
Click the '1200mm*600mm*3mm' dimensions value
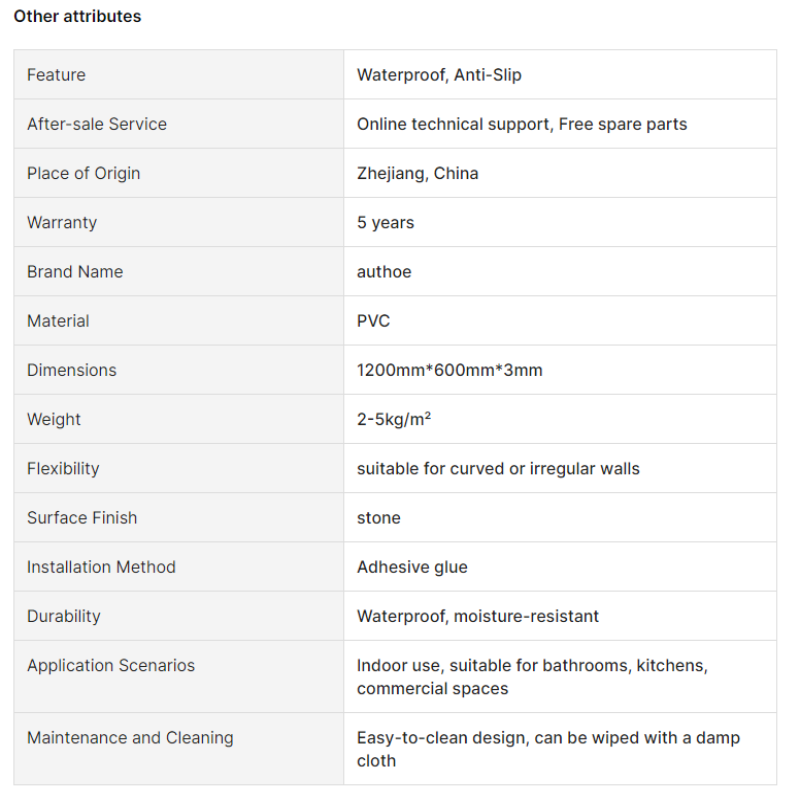pyautogui.click(x=449, y=370)
